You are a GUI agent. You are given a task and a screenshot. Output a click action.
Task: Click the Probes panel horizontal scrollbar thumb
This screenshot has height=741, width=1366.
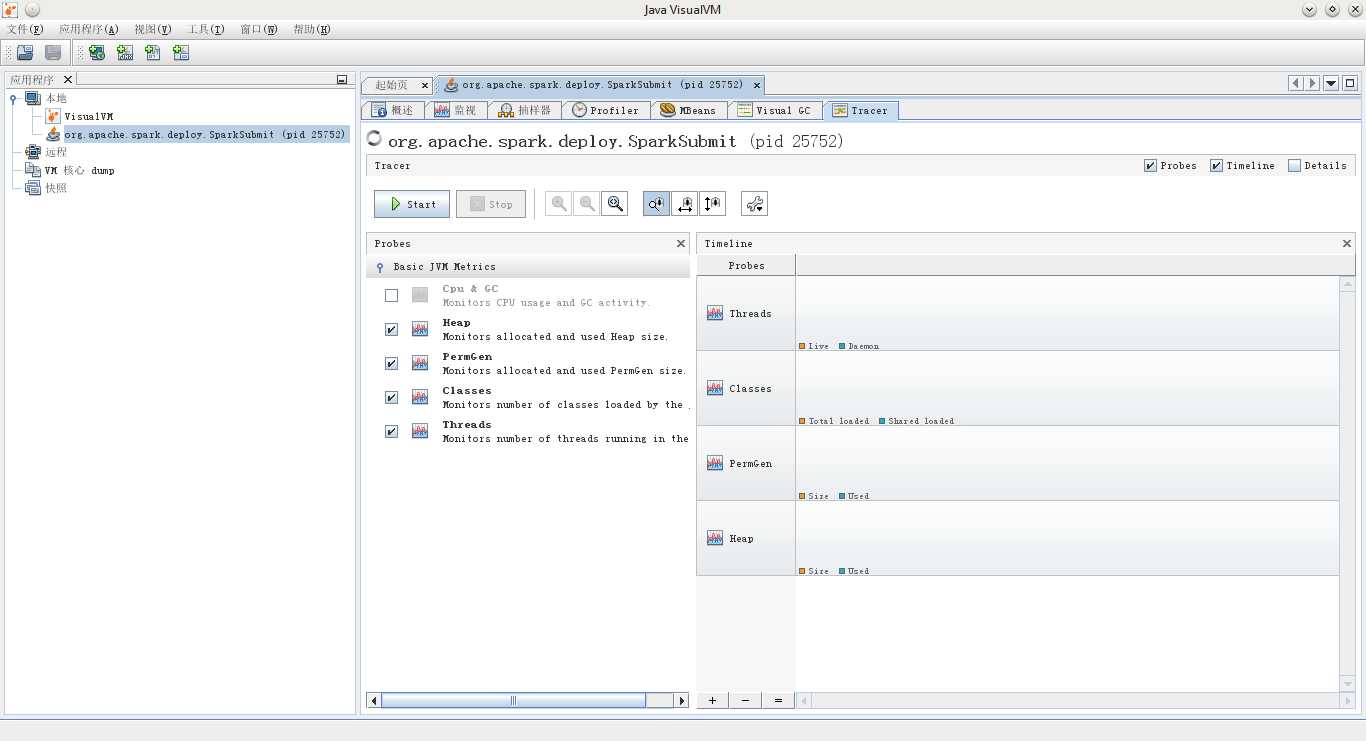[513, 700]
